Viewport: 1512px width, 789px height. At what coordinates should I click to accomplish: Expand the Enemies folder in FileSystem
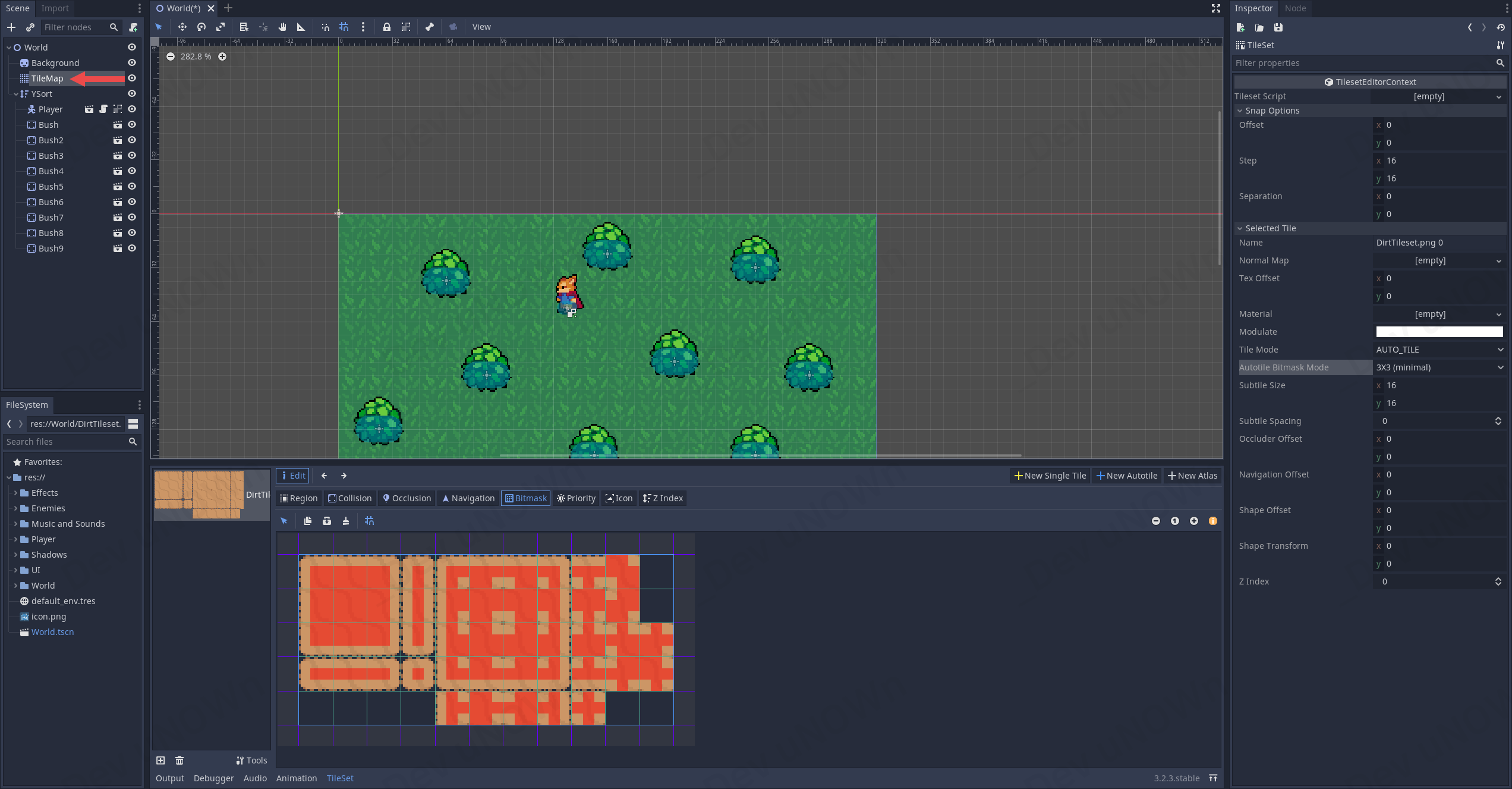(15, 508)
